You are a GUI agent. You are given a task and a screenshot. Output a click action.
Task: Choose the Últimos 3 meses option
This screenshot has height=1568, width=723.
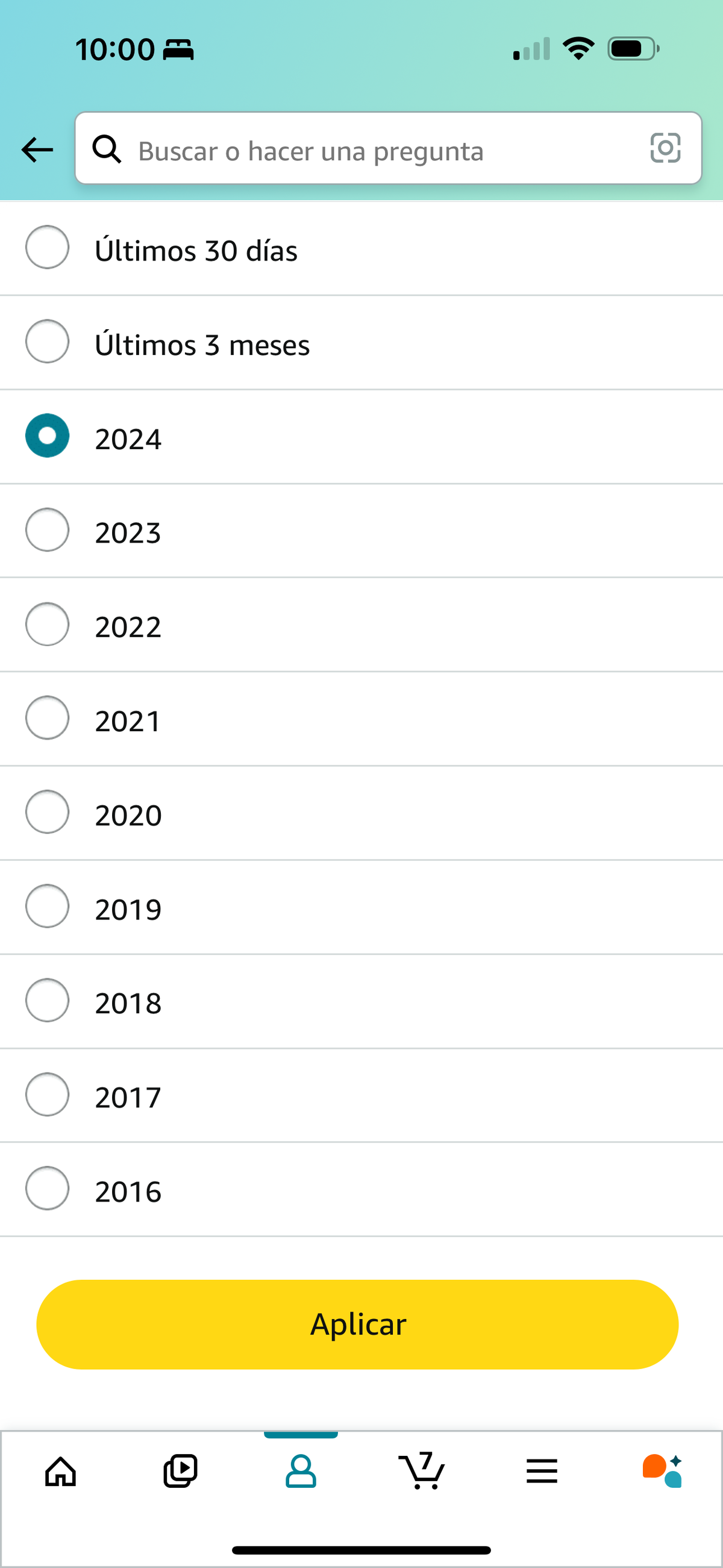(47, 341)
